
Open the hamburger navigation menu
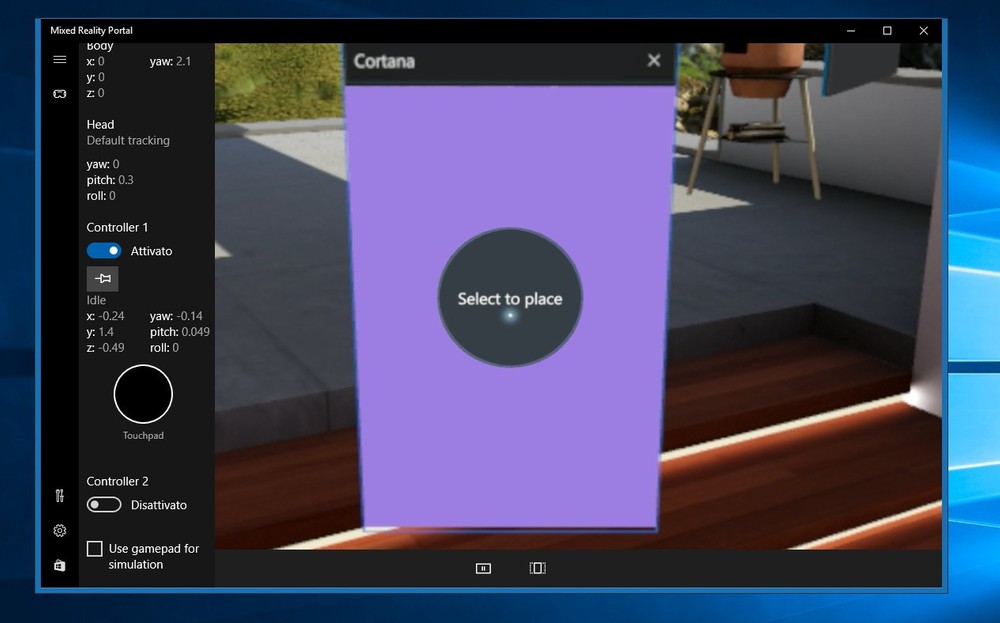point(59,59)
